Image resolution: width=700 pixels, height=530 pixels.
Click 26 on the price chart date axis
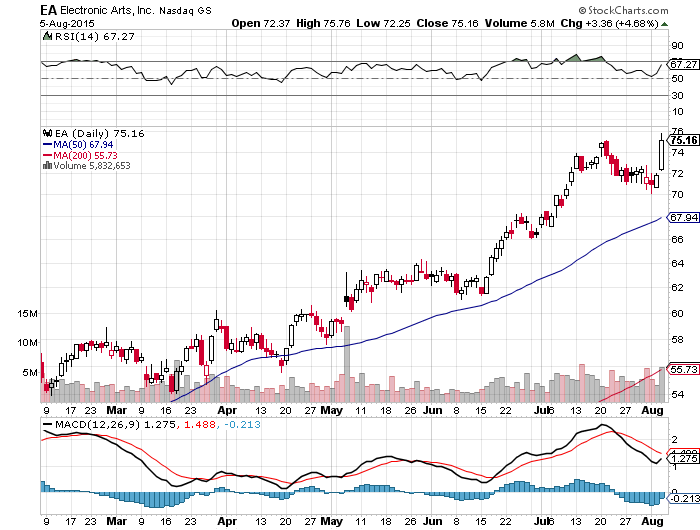click(x=410, y=410)
